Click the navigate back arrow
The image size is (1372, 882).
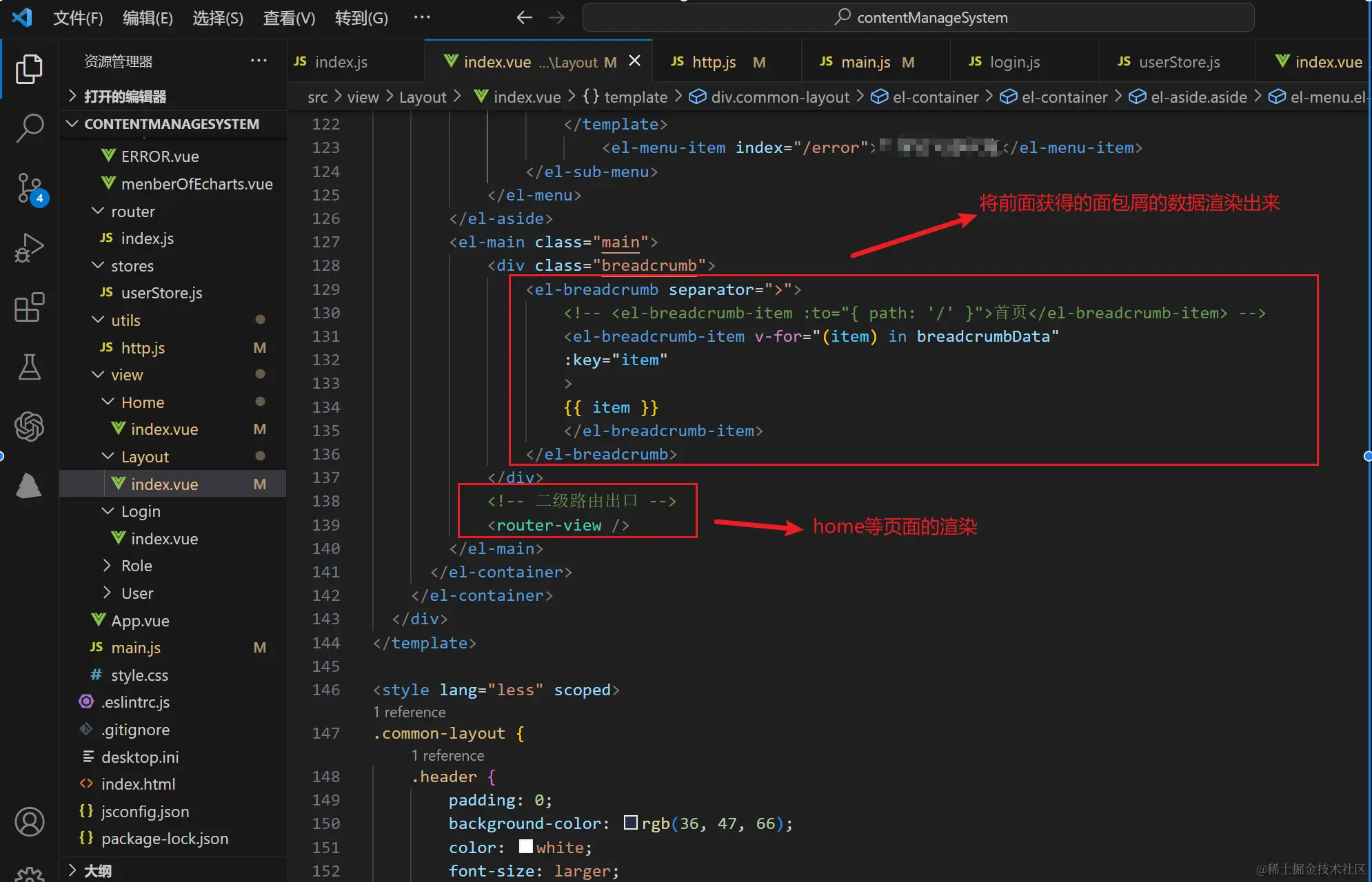coord(524,18)
